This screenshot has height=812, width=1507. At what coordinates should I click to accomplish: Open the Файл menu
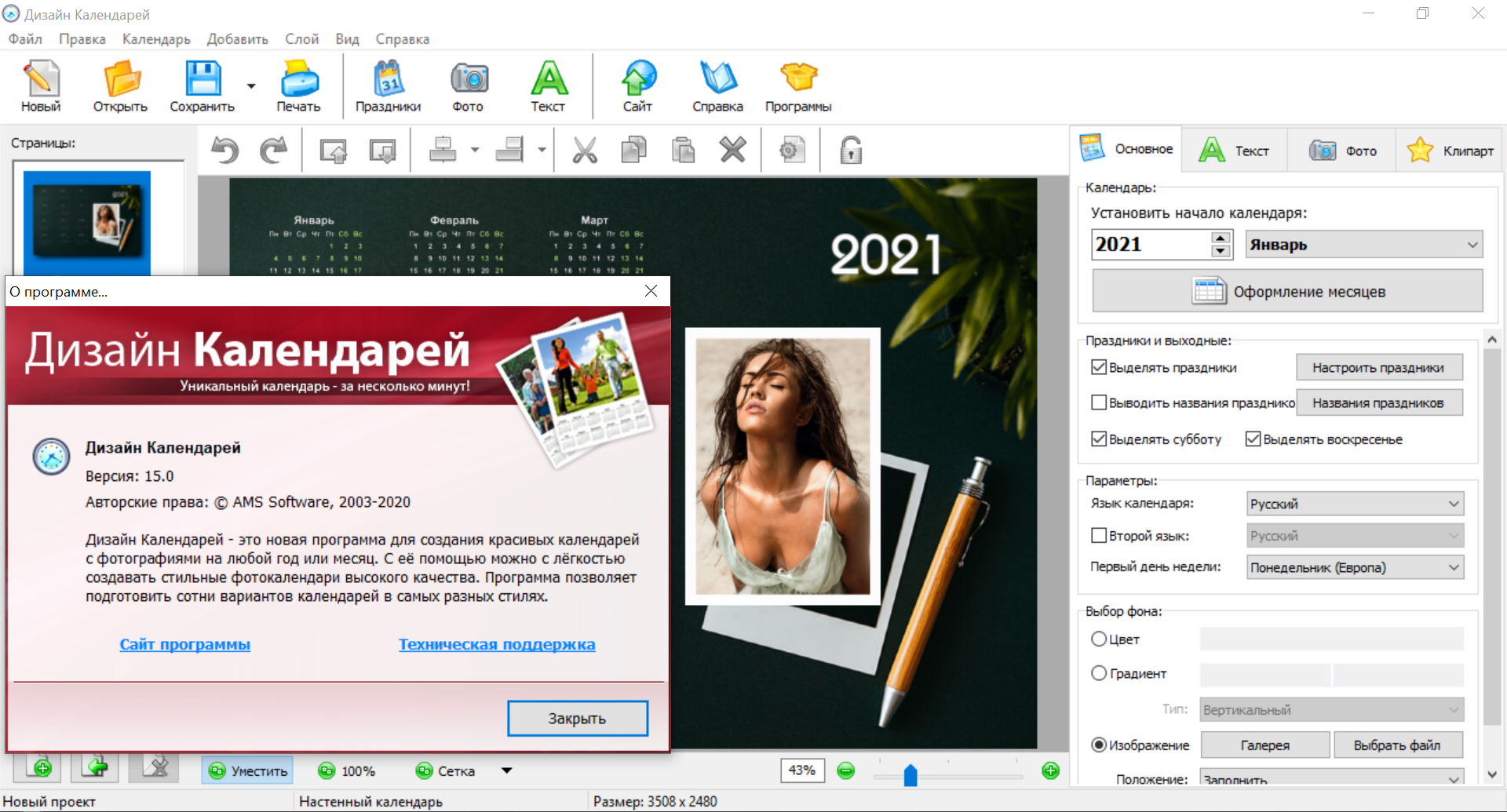(x=25, y=39)
